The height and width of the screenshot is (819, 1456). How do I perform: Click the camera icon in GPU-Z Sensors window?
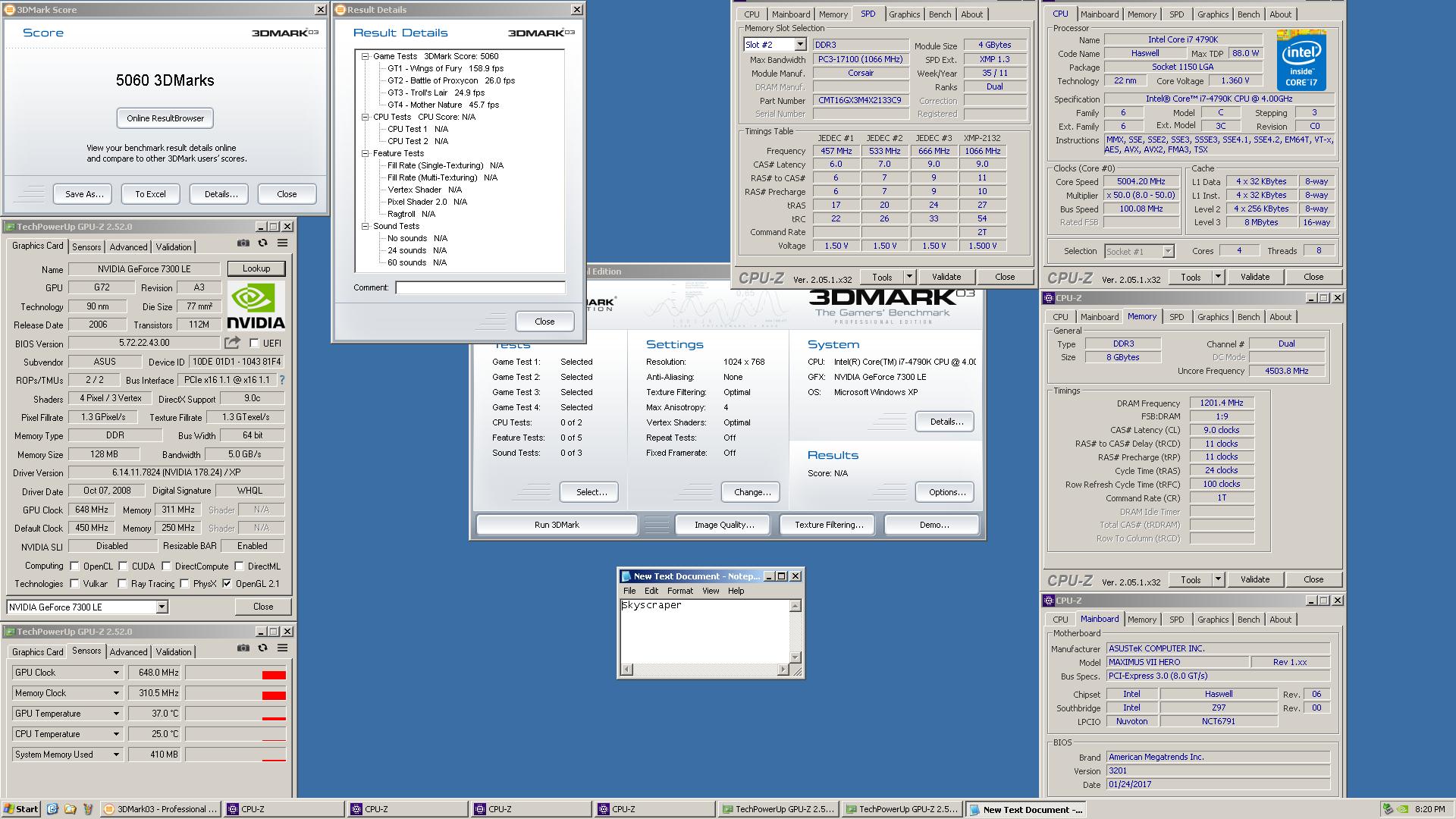(x=243, y=648)
